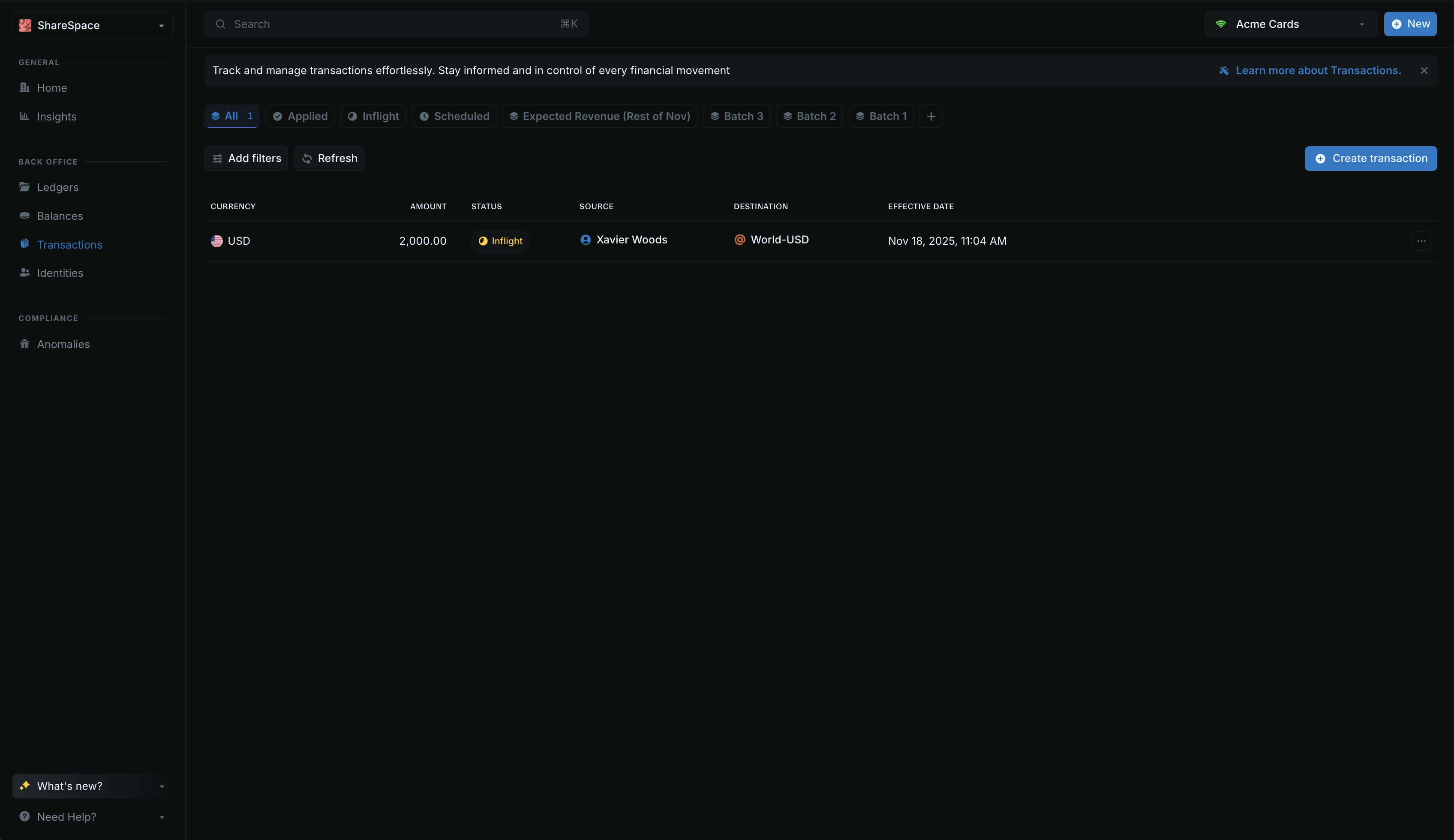1454x840 pixels.
Task: Open Learn more about Transactions link
Action: (1318, 70)
